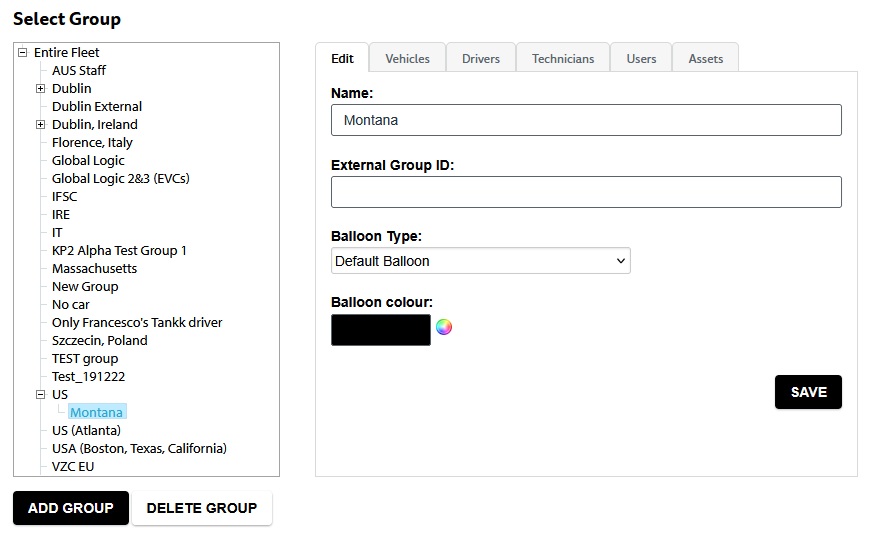The image size is (887, 536).
Task: Open the Balloon Type dropdown
Action: tap(481, 261)
